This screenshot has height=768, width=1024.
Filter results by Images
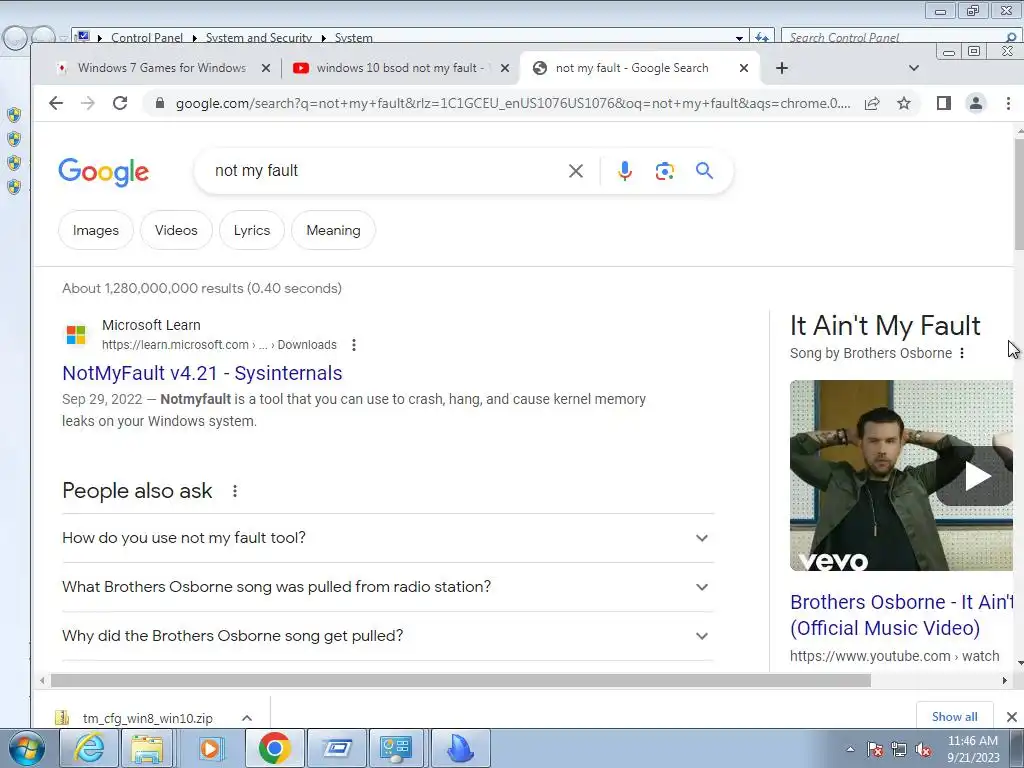(96, 231)
